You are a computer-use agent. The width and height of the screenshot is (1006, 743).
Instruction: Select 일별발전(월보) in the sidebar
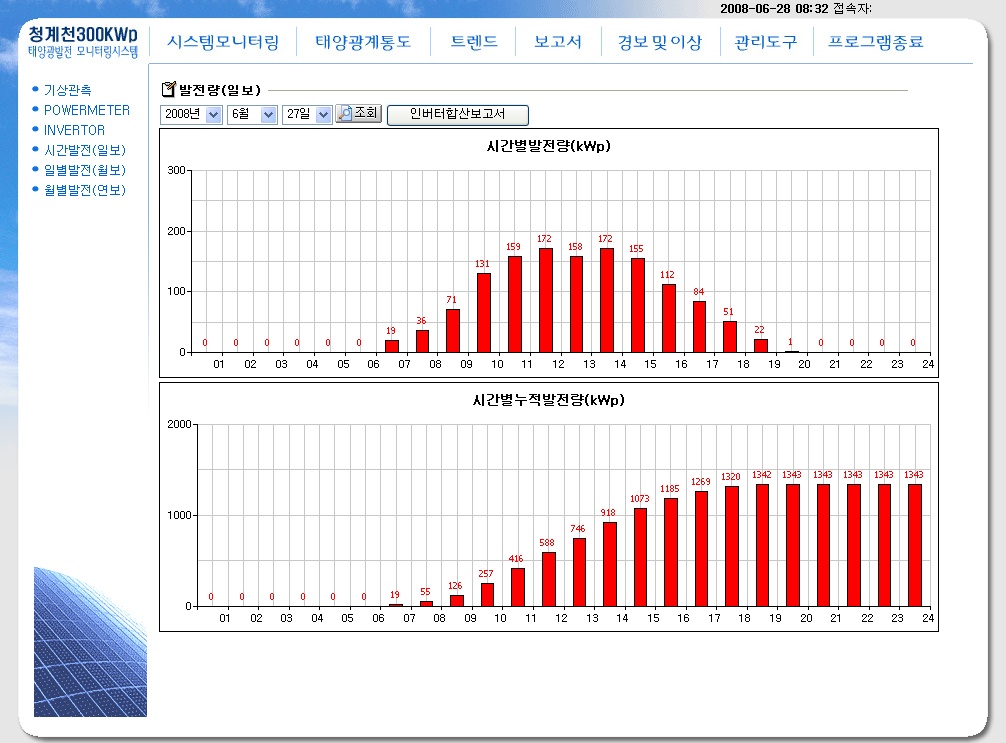pyautogui.click(x=85, y=170)
